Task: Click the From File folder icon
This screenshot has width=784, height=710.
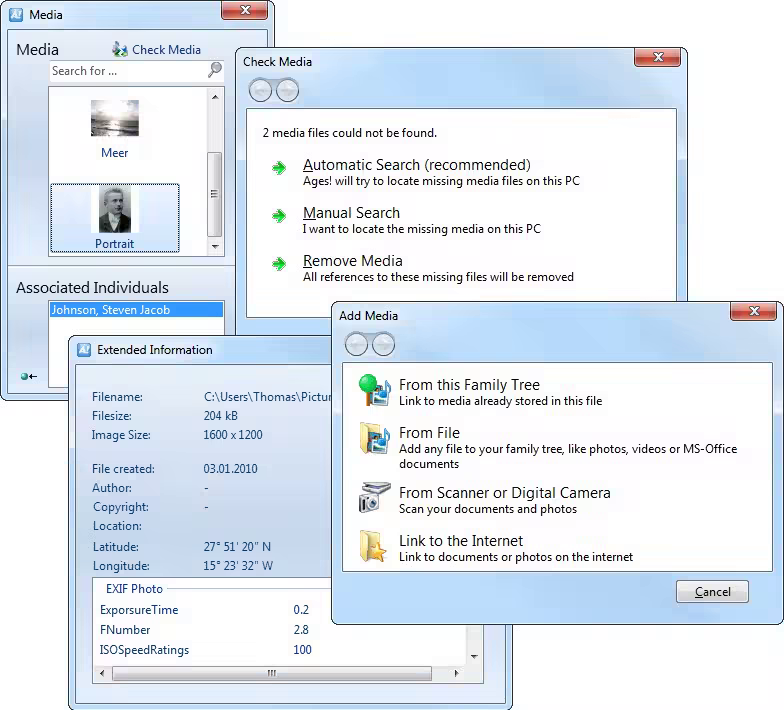Action: 373,440
